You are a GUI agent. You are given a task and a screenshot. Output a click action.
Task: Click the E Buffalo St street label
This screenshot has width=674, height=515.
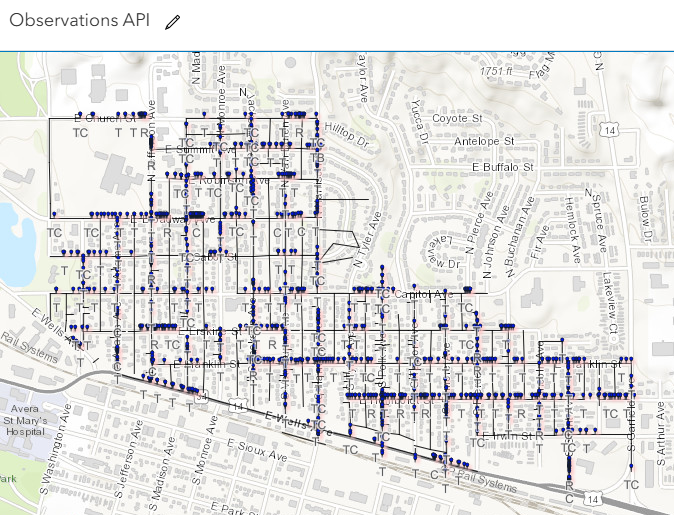point(502,167)
